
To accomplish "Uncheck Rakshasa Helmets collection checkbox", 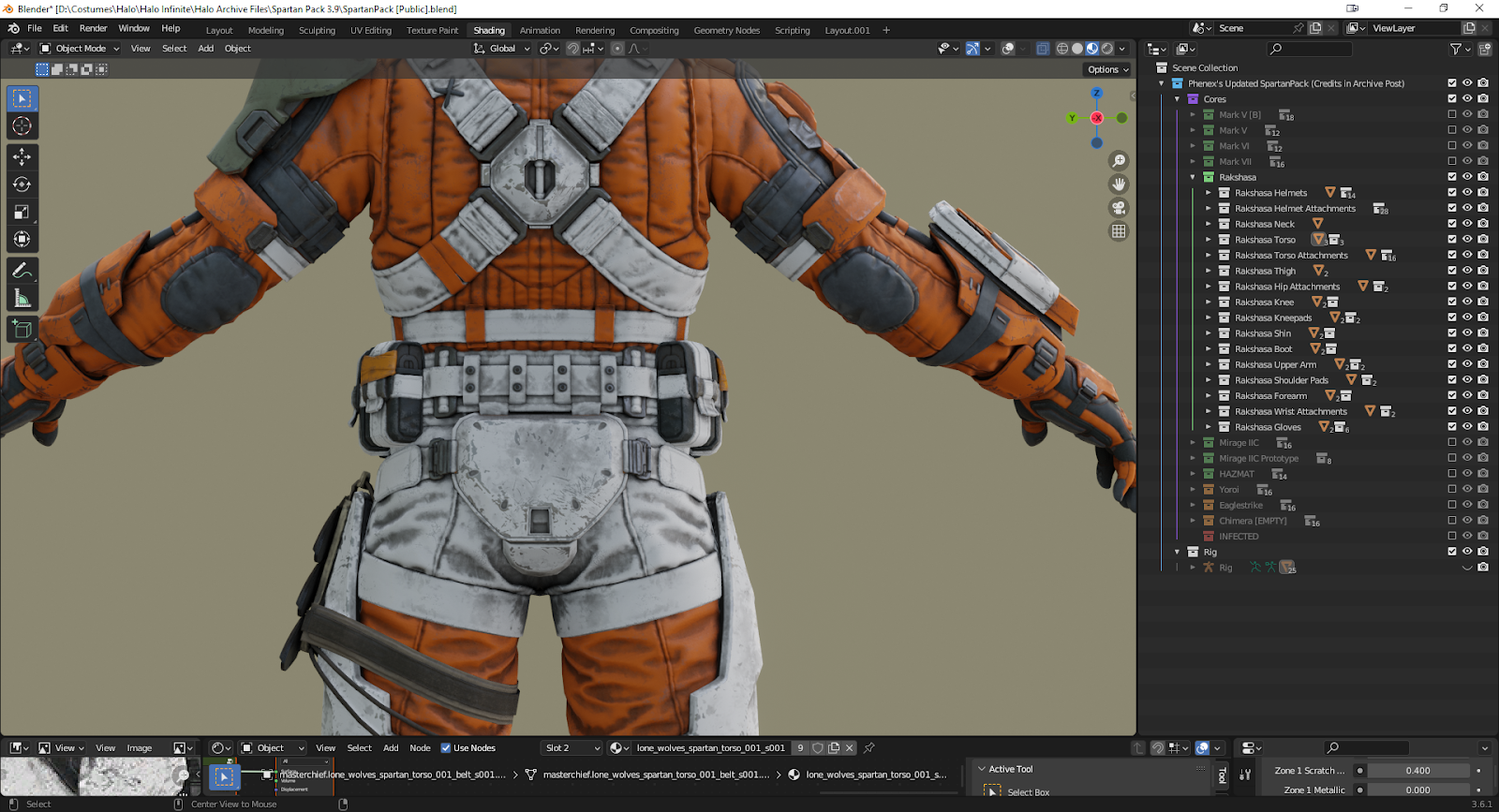I will [1452, 193].
